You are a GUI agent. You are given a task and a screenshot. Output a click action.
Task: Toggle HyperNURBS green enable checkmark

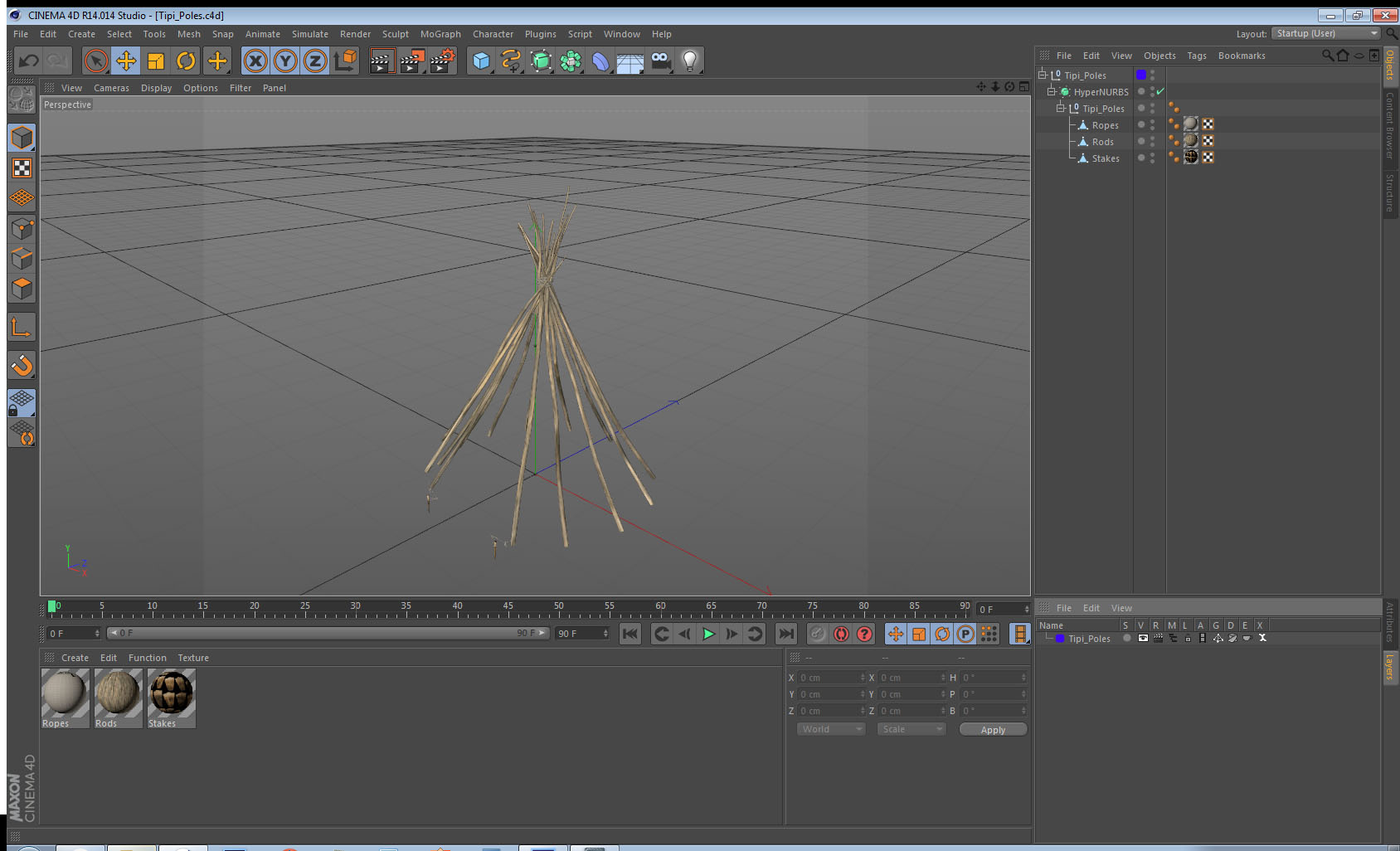pos(1160,91)
